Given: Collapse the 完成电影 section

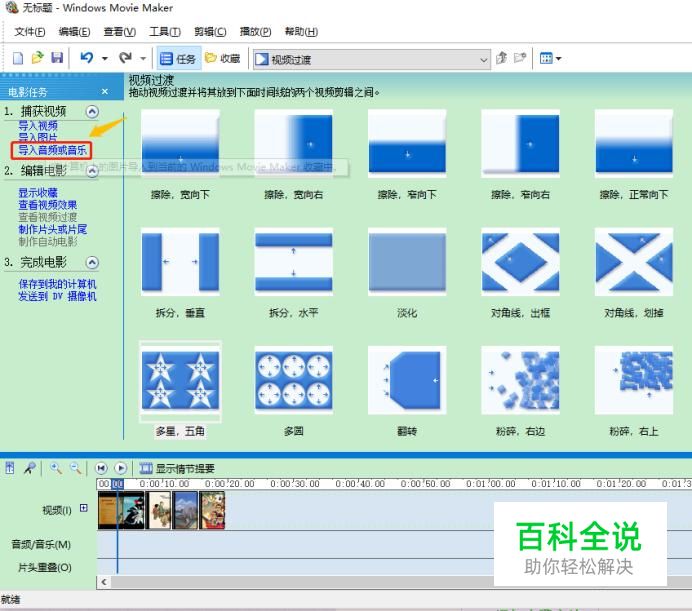Looking at the screenshot, I should click(92, 263).
